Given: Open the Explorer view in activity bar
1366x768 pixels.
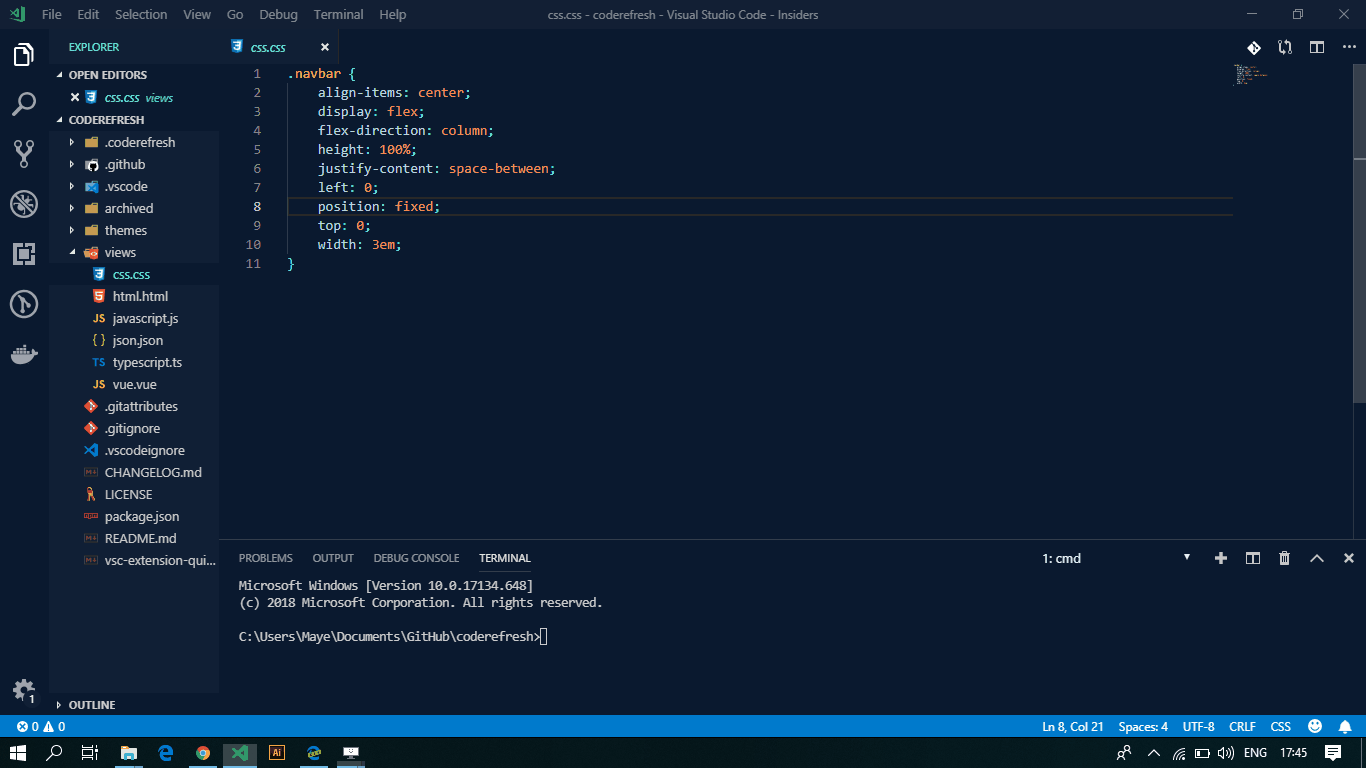Looking at the screenshot, I should (x=24, y=55).
